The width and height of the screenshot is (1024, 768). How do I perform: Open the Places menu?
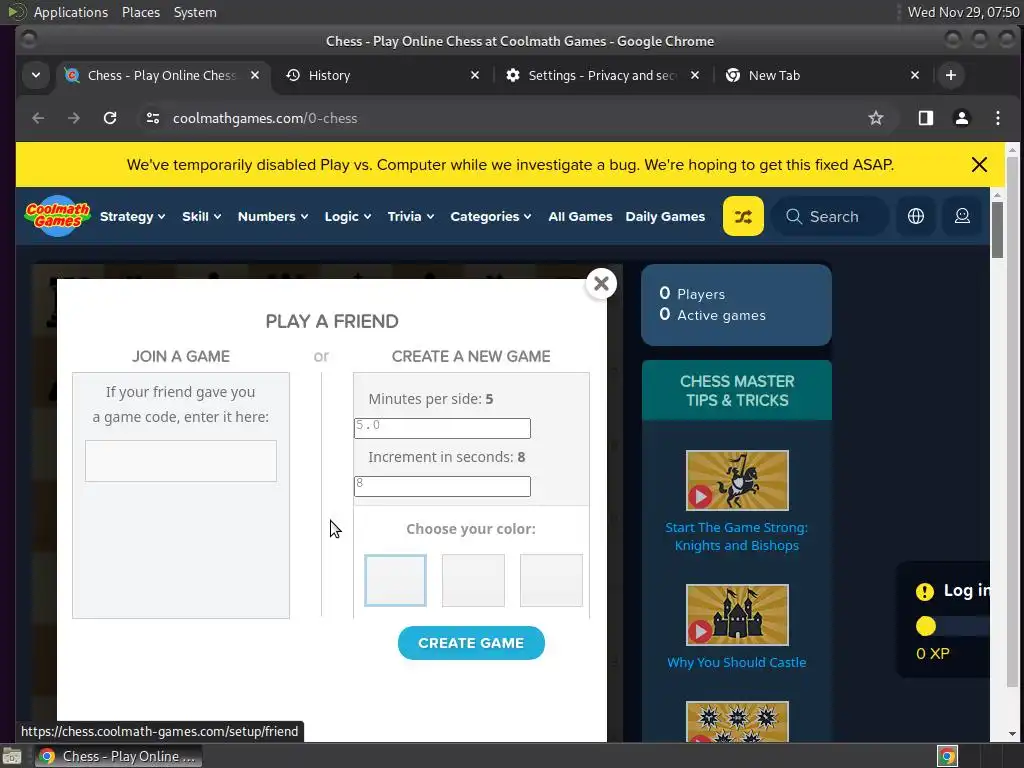pos(140,12)
